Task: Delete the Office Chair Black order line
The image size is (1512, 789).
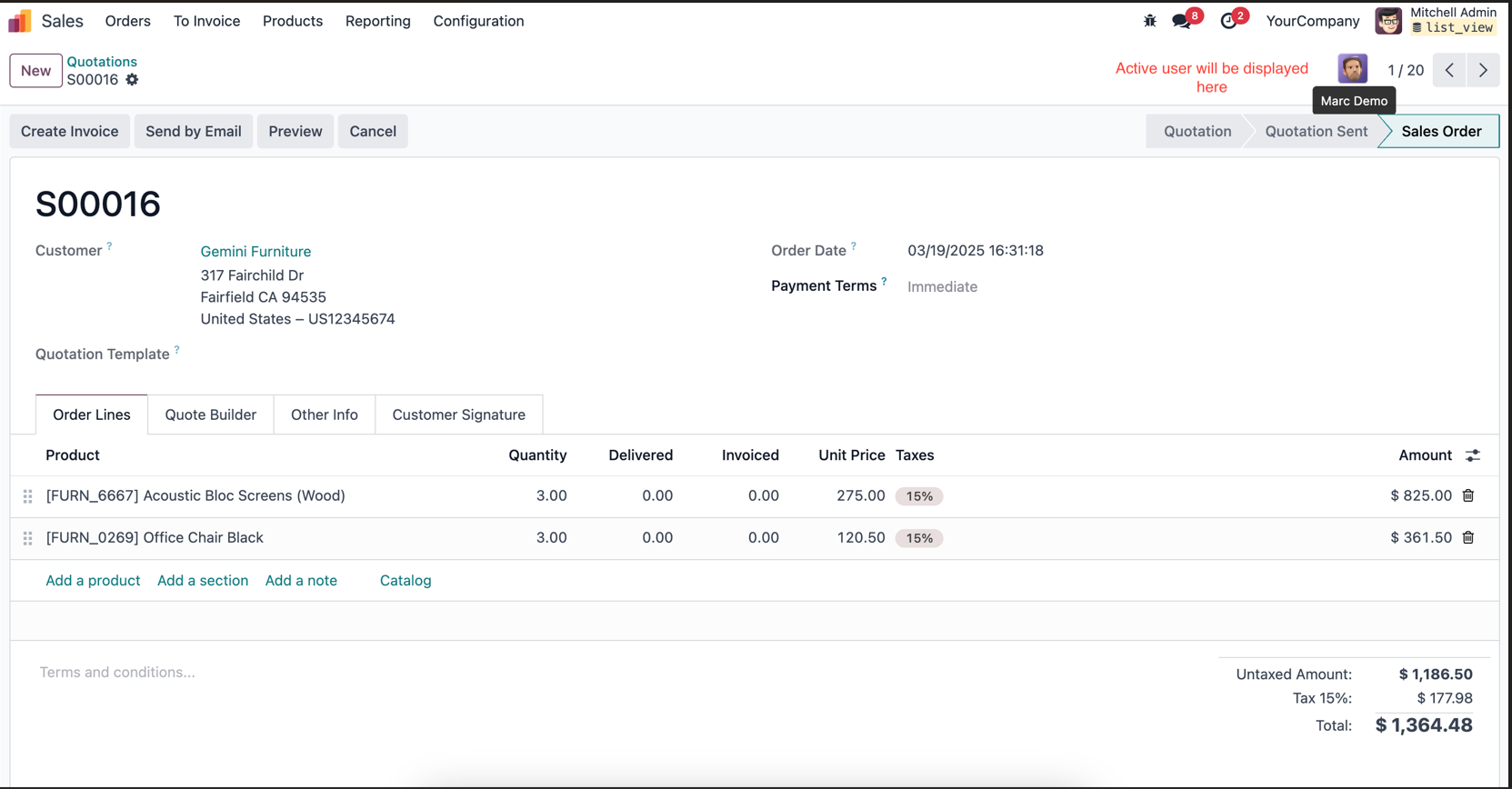Action: 1468,537
